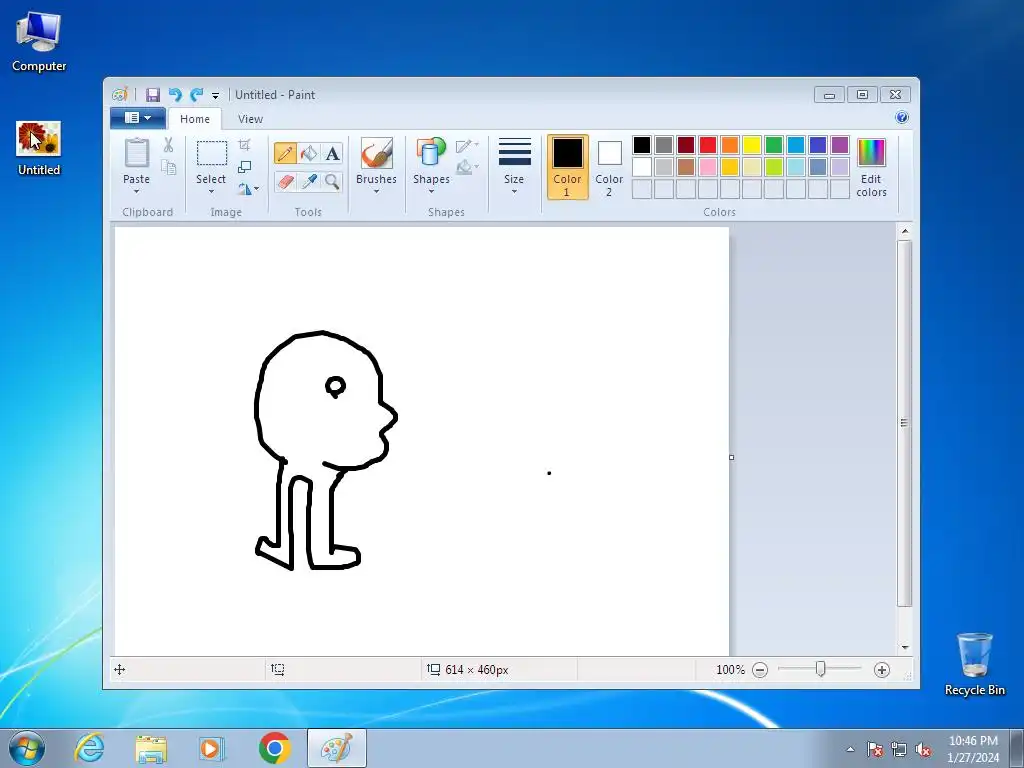1024x768 pixels.
Task: Click the zoom out minus button
Action: tap(760, 670)
